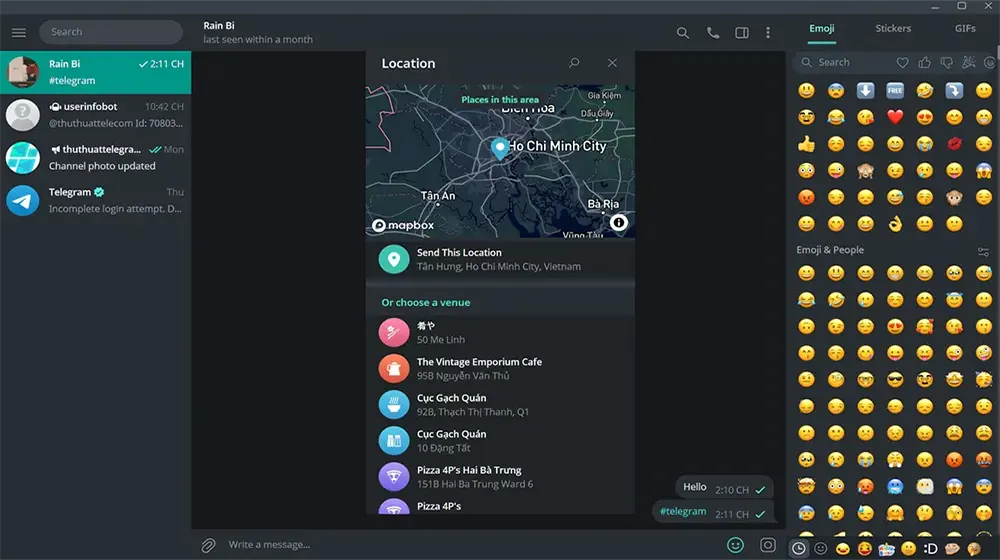Select the troll face emoji pack
The image size is (1000, 560).
[952, 549]
